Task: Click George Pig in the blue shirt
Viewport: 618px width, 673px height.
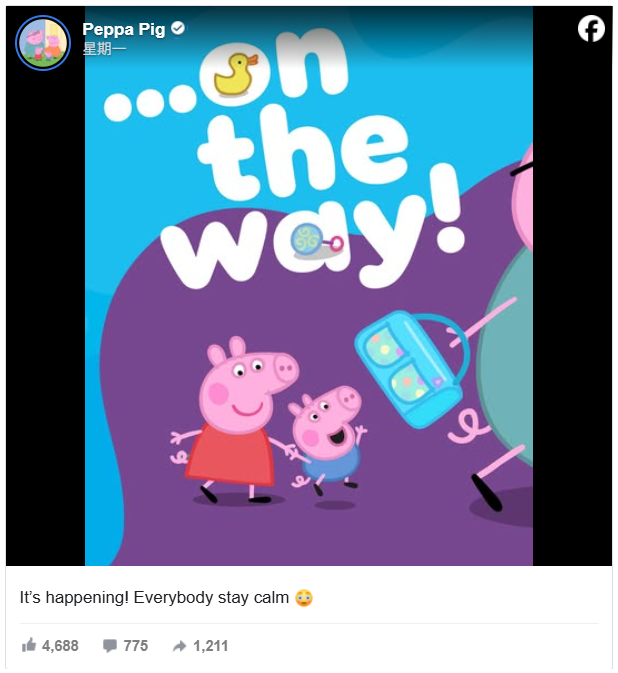Action: tap(328, 440)
